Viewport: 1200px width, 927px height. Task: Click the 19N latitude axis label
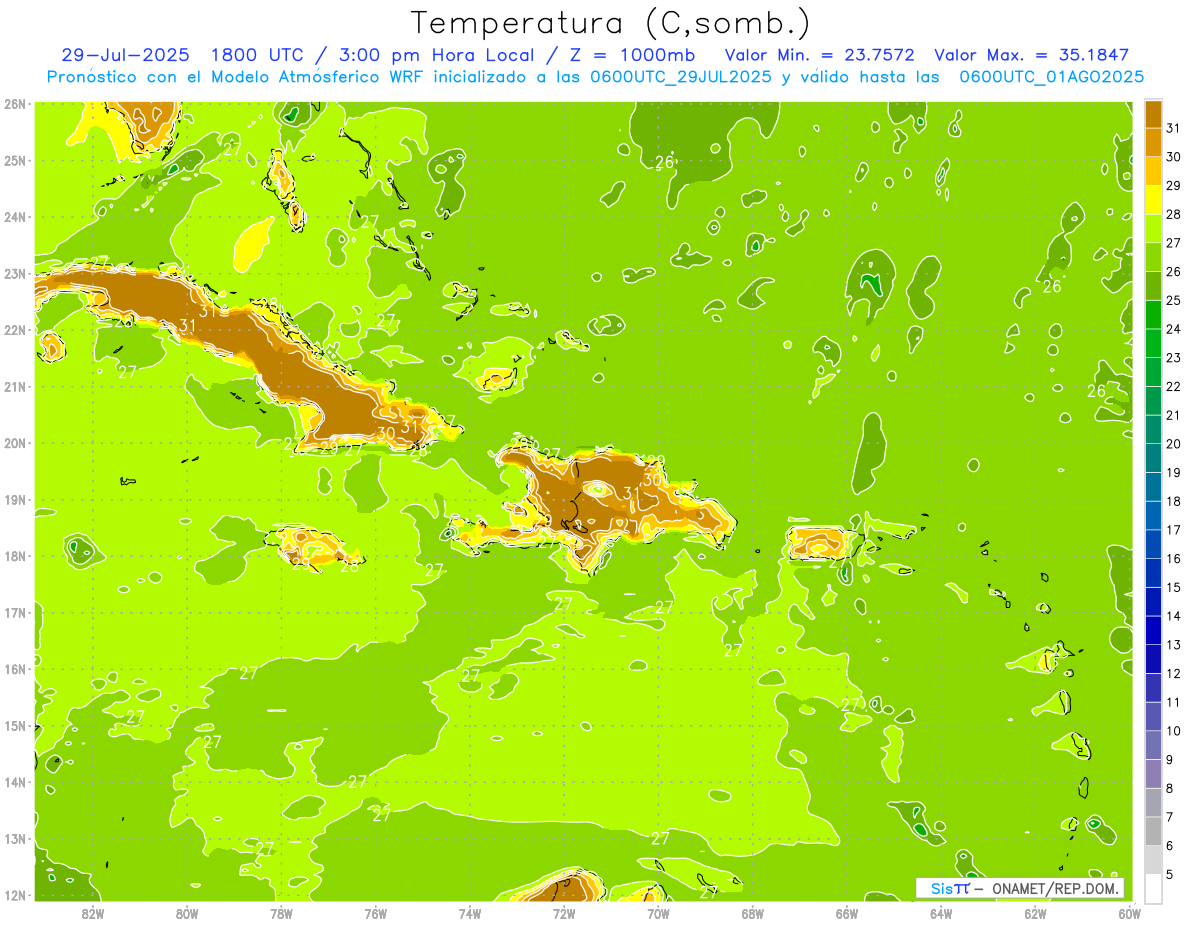[14, 499]
